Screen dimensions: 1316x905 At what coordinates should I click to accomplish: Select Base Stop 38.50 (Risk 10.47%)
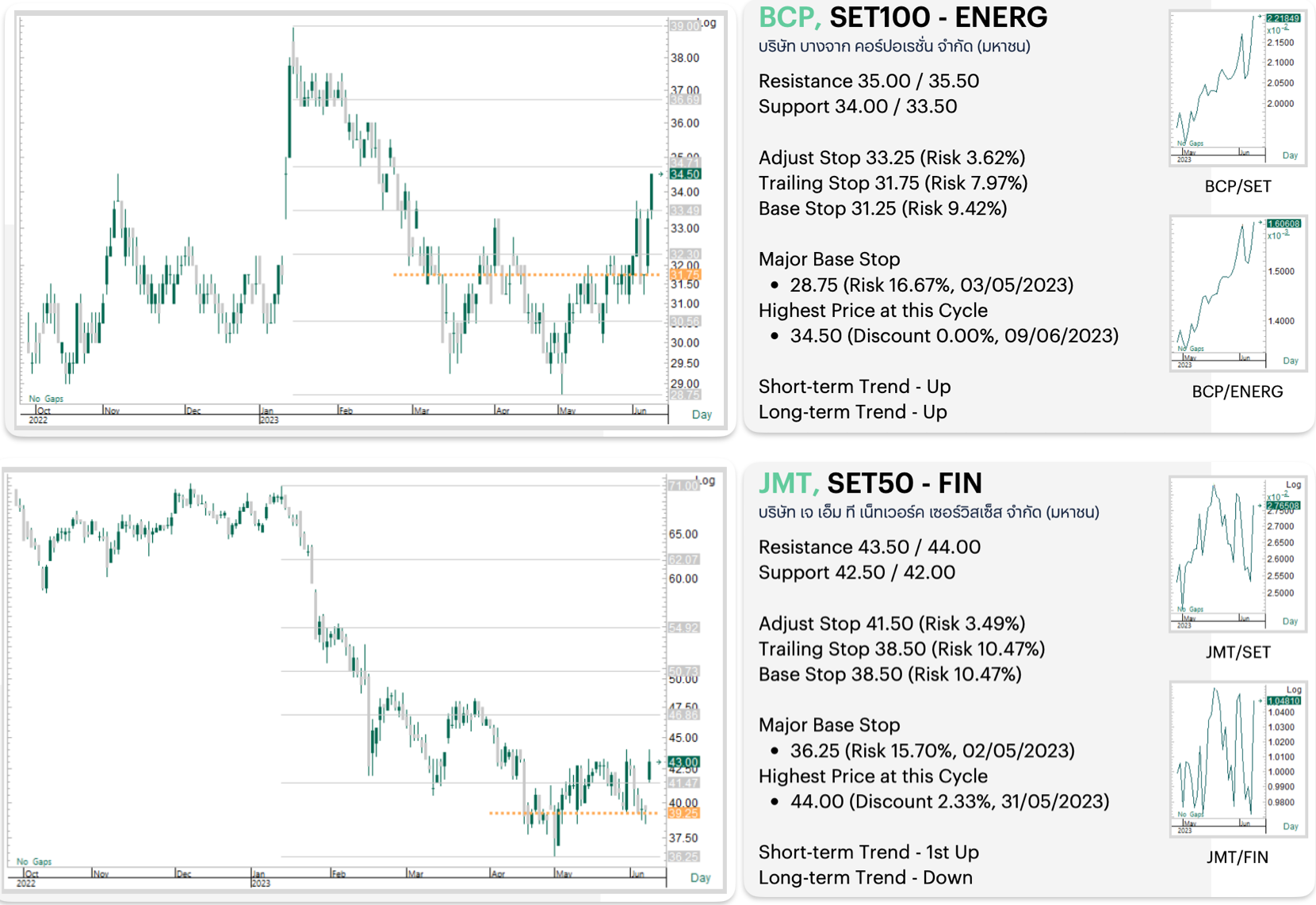pyautogui.click(x=890, y=674)
